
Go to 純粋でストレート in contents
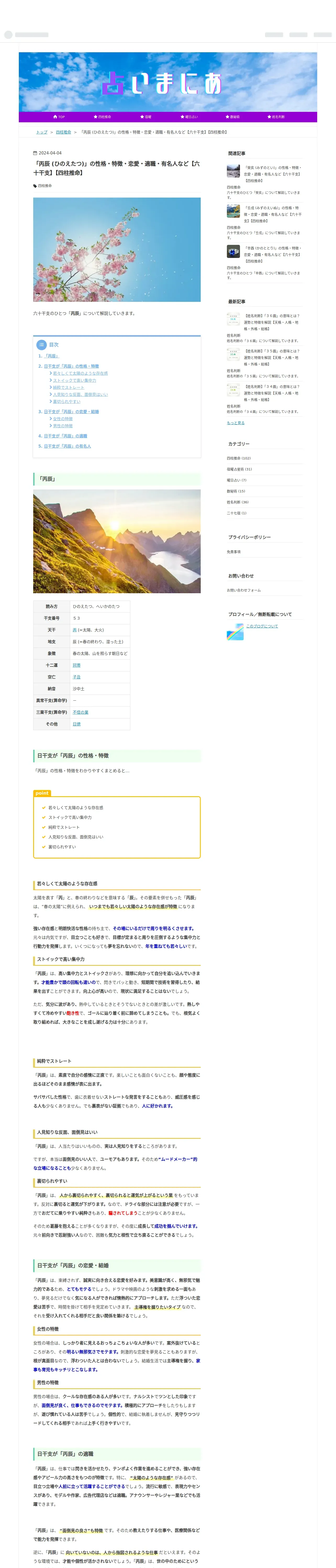pos(68,388)
